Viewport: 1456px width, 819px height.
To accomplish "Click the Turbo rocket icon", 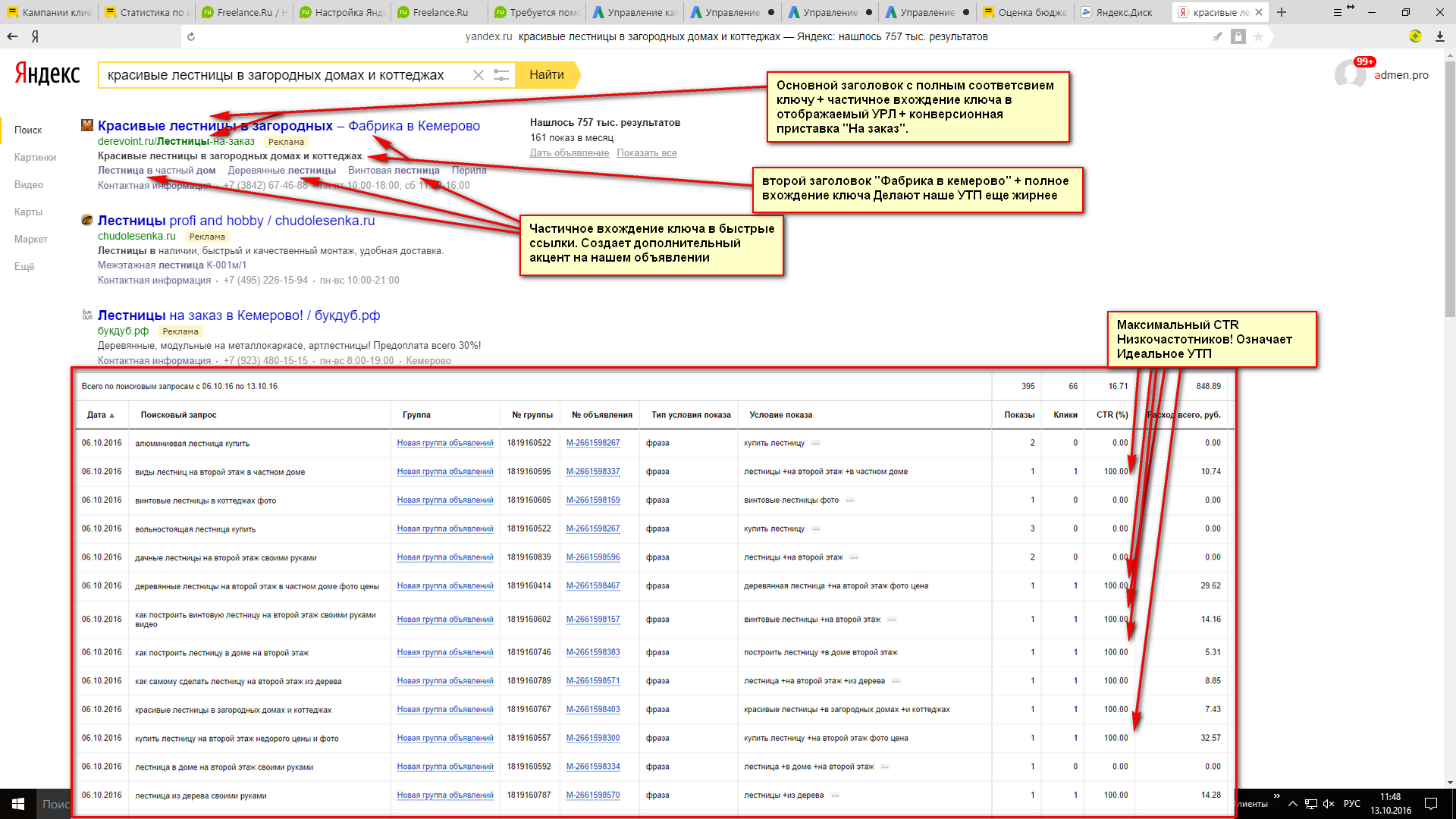I will (x=1218, y=36).
